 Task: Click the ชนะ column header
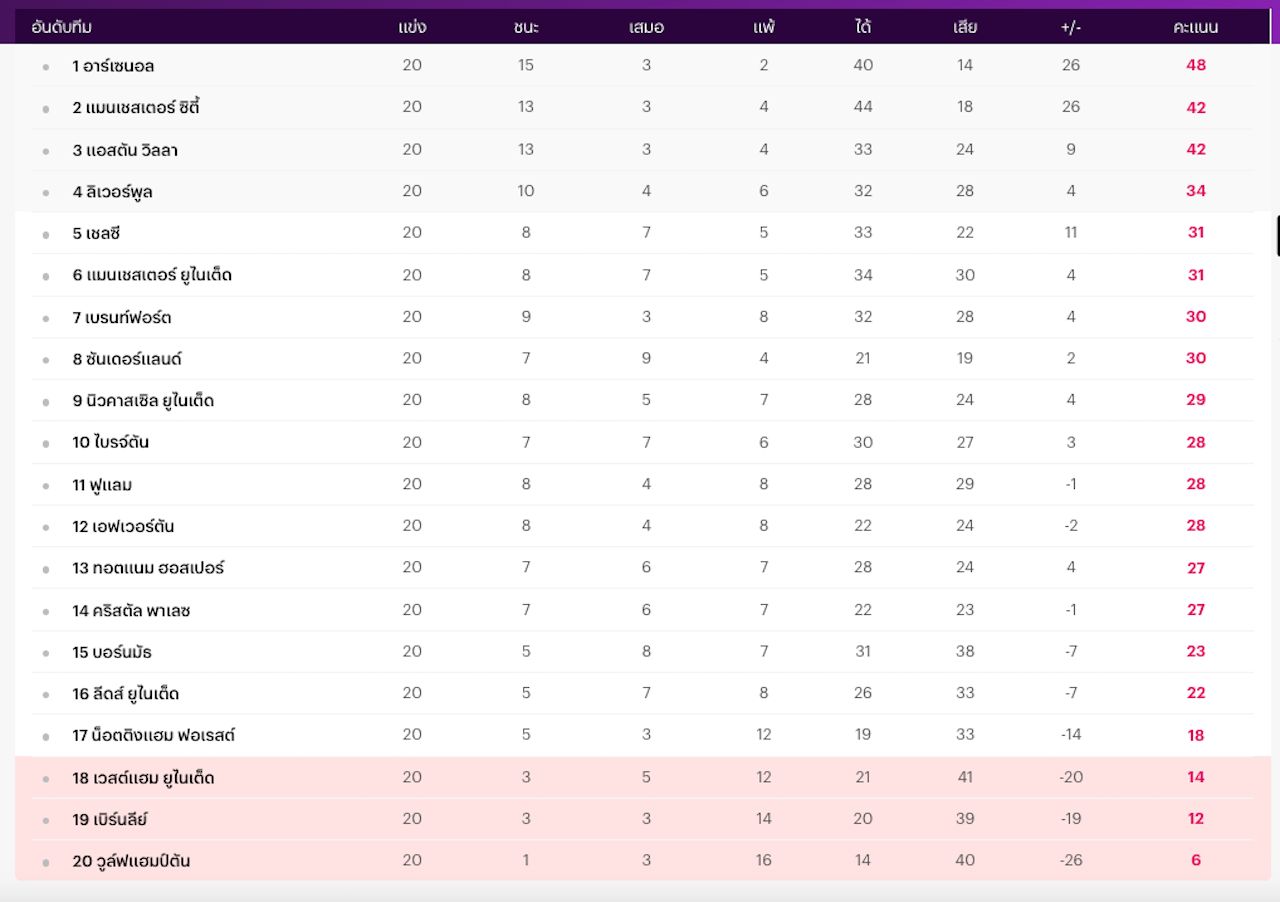[526, 27]
